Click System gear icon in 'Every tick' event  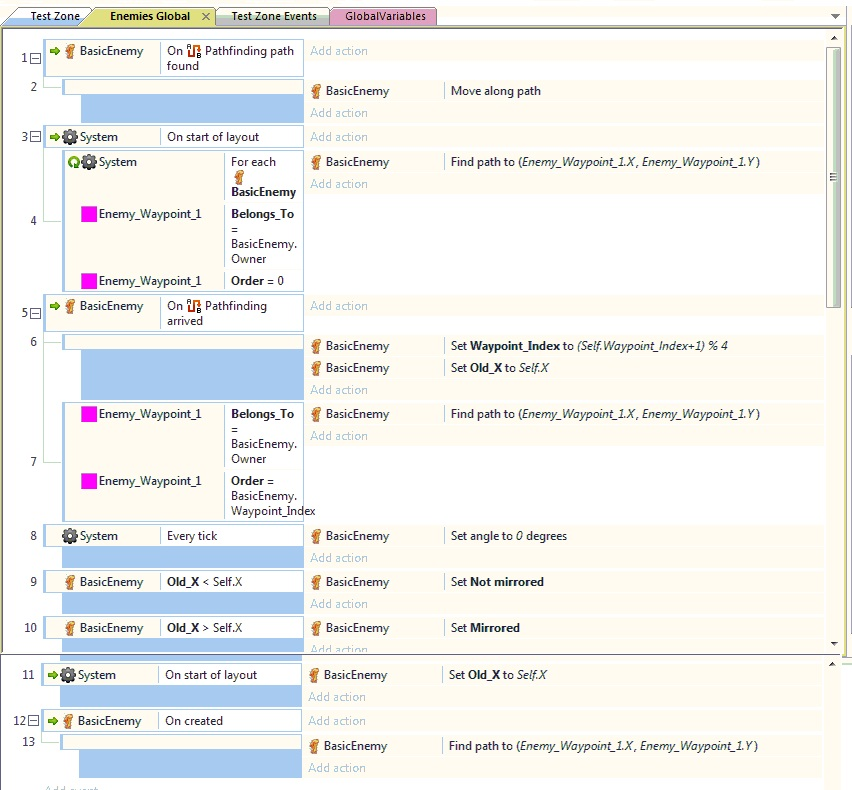point(70,536)
